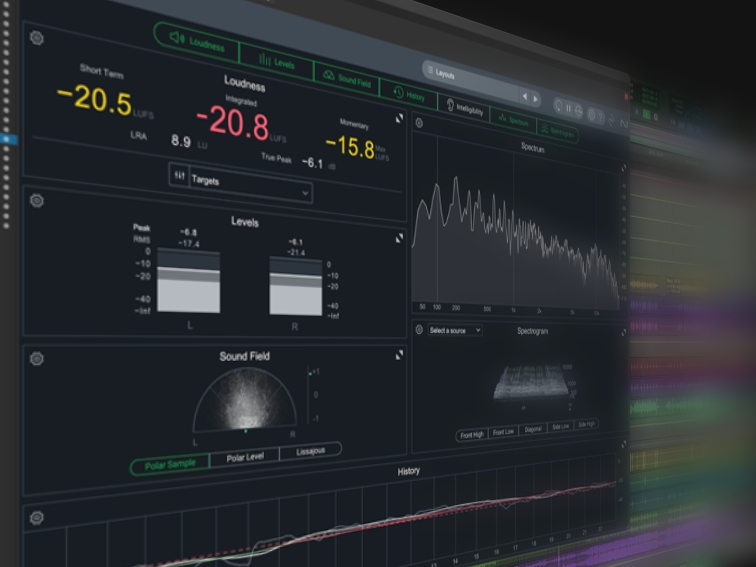Select Side High spectrogram view
The height and width of the screenshot is (567, 756).
click(586, 423)
